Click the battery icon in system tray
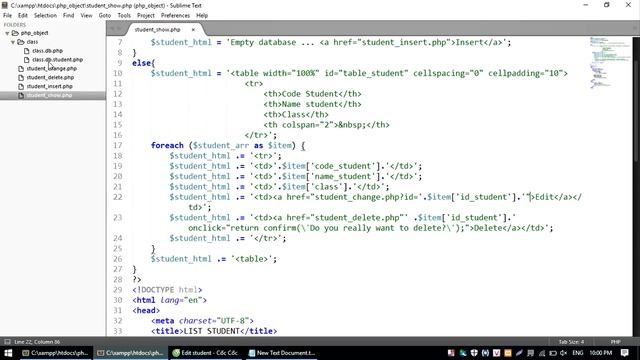Viewport: 640px width, 360px height. [x=553, y=353]
